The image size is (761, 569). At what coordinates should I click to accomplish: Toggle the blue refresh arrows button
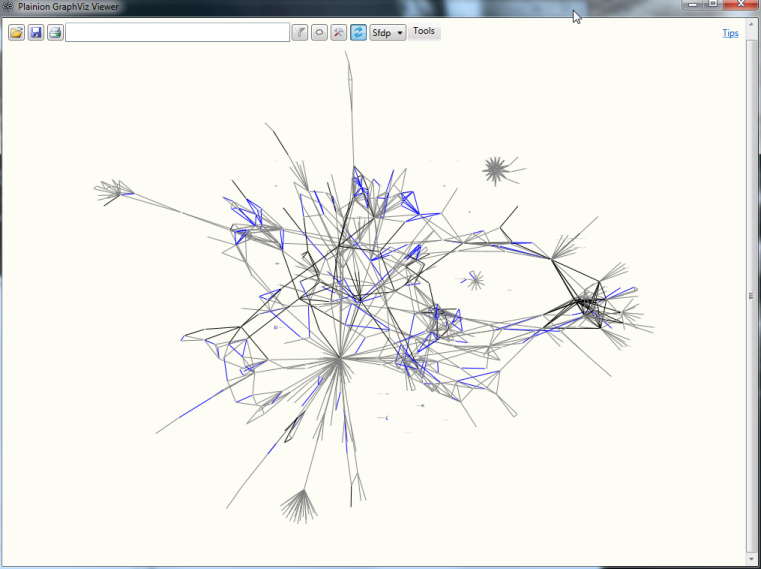point(358,33)
